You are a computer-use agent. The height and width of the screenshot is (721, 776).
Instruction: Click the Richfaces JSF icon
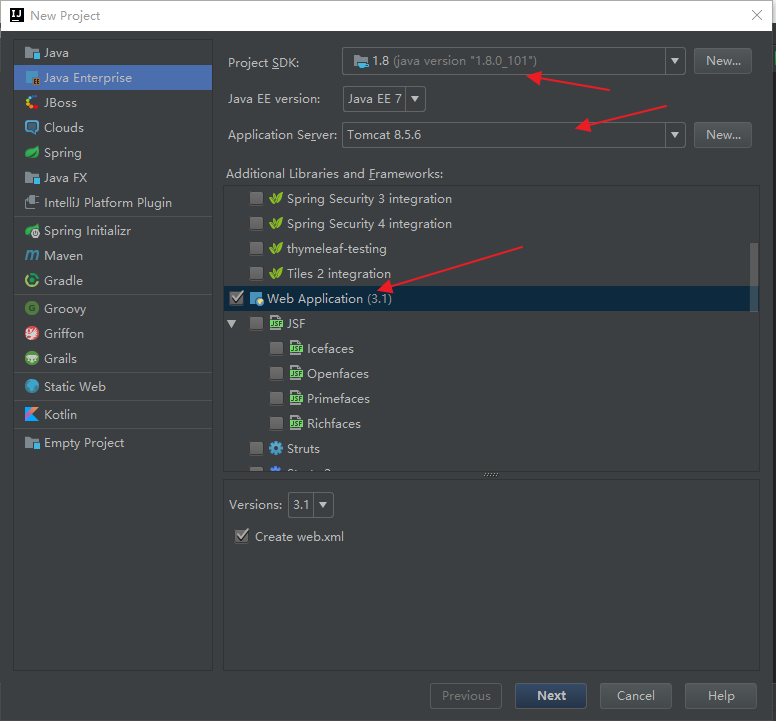click(x=296, y=423)
